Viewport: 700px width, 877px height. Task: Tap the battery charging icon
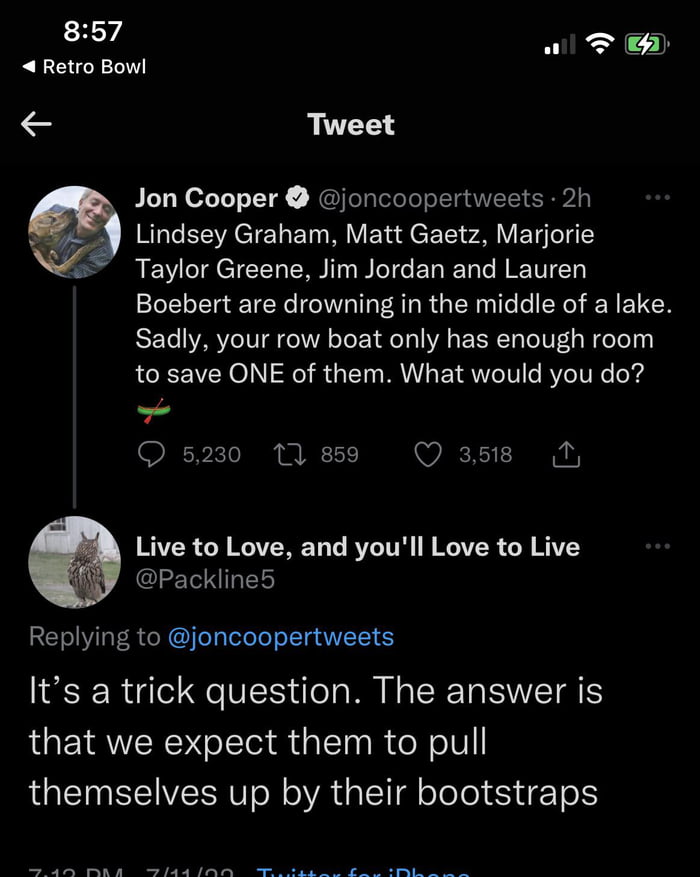click(x=645, y=44)
